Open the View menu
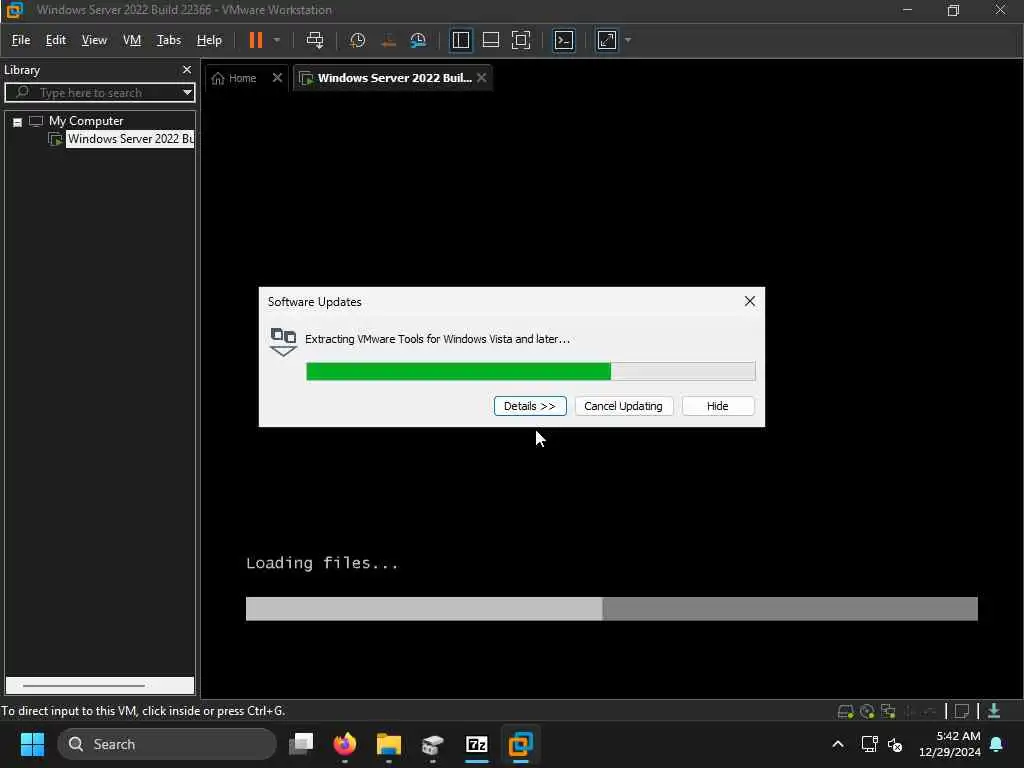 (94, 40)
